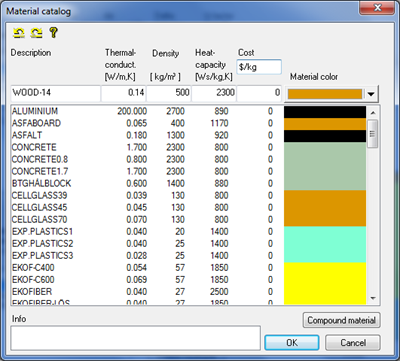Close the Material catalog dialog
400x361 pixels.
point(377,8)
